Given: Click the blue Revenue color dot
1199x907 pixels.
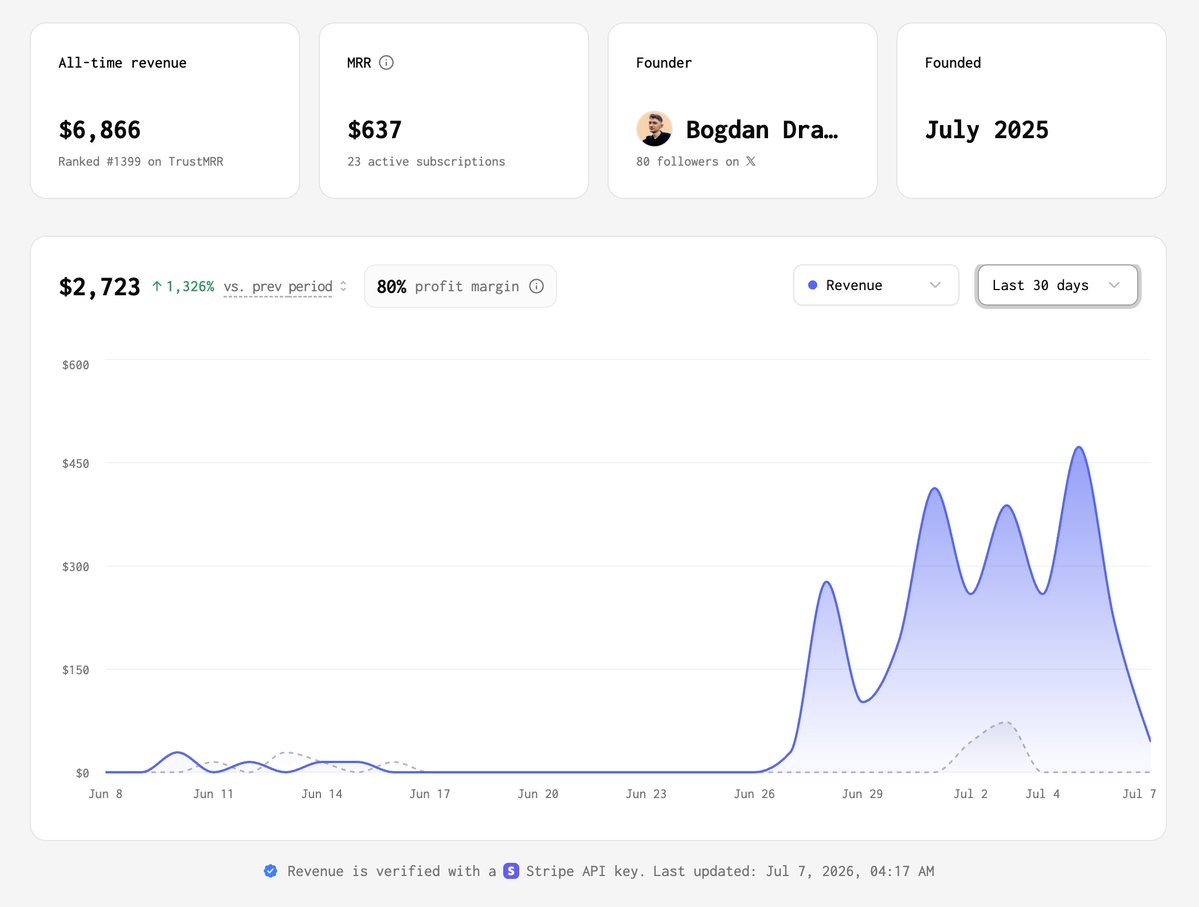Looking at the screenshot, I should click(x=813, y=285).
